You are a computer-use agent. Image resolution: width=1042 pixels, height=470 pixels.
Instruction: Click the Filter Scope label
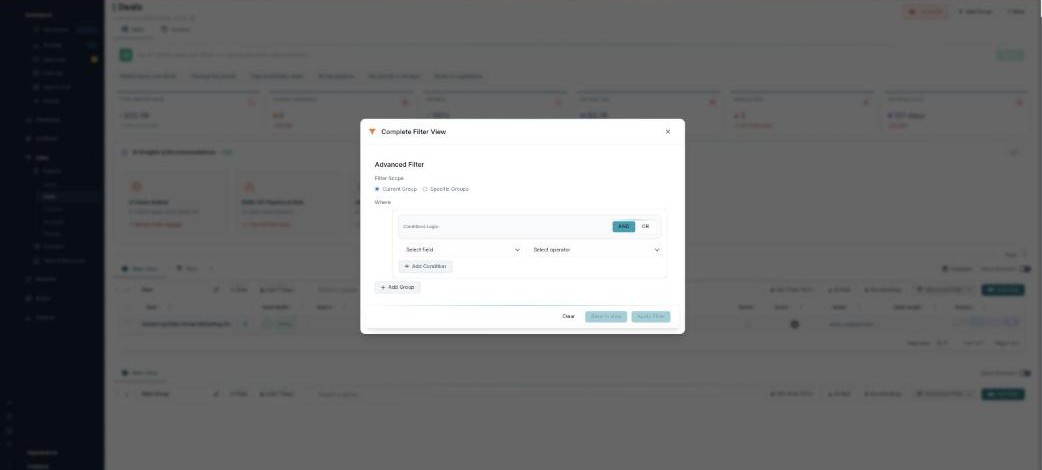[389, 178]
